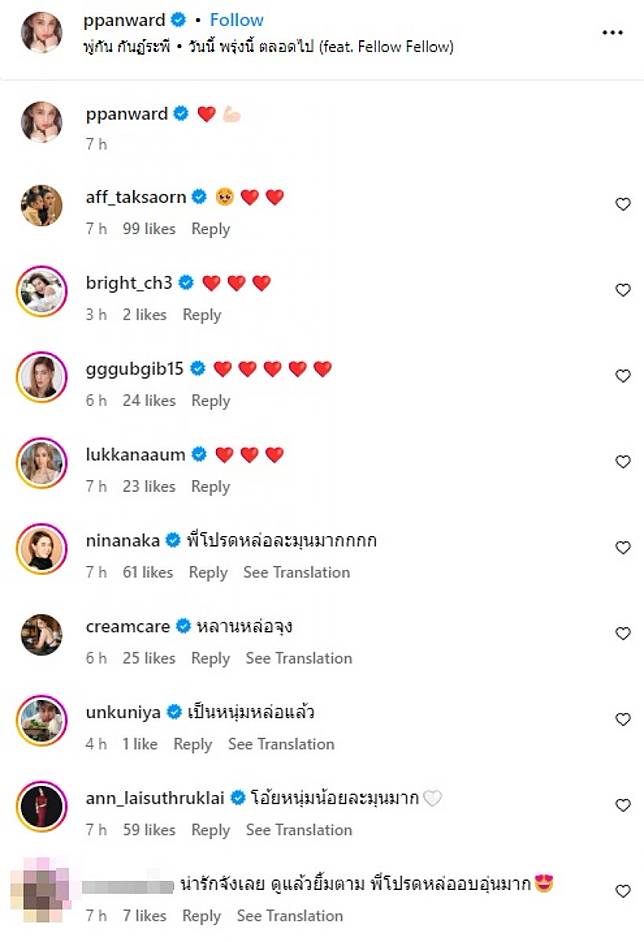Image resolution: width=644 pixels, height=942 pixels.
Task: Reply to bright_ch3's comment
Action: [201, 315]
